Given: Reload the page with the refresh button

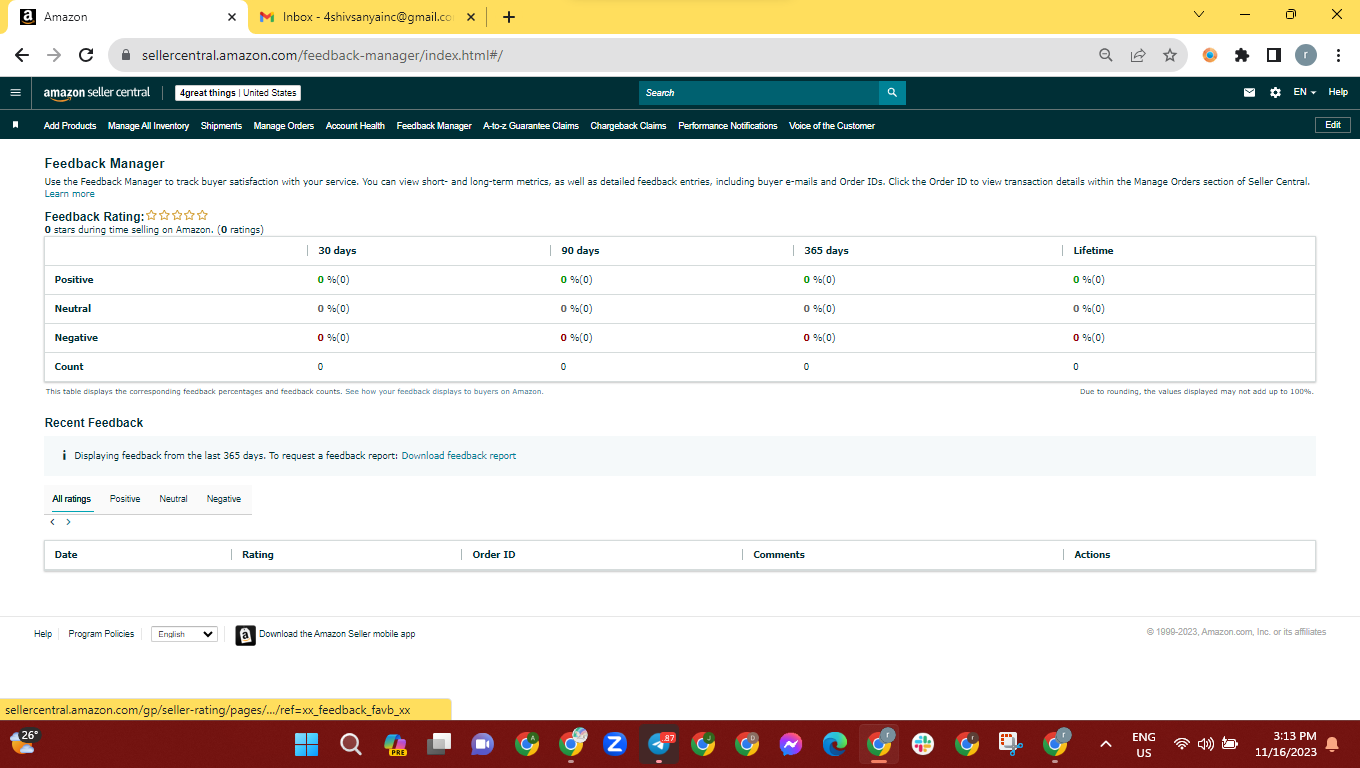Looking at the screenshot, I should [86, 55].
